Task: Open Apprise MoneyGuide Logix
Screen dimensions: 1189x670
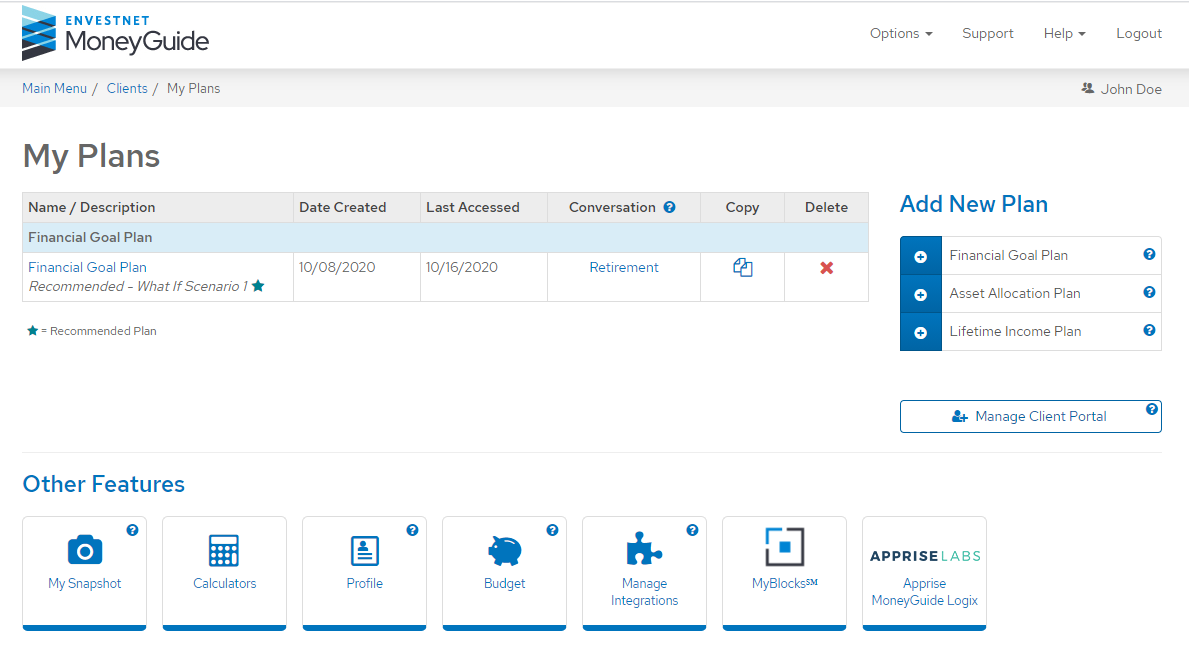Action: (924, 573)
